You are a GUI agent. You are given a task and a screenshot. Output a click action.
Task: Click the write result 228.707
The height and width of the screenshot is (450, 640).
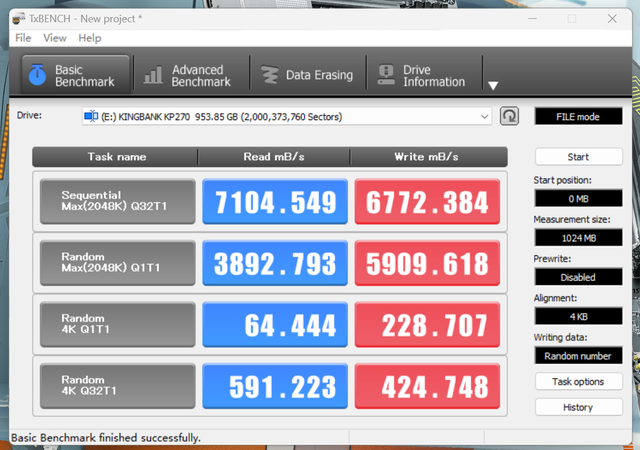point(427,324)
